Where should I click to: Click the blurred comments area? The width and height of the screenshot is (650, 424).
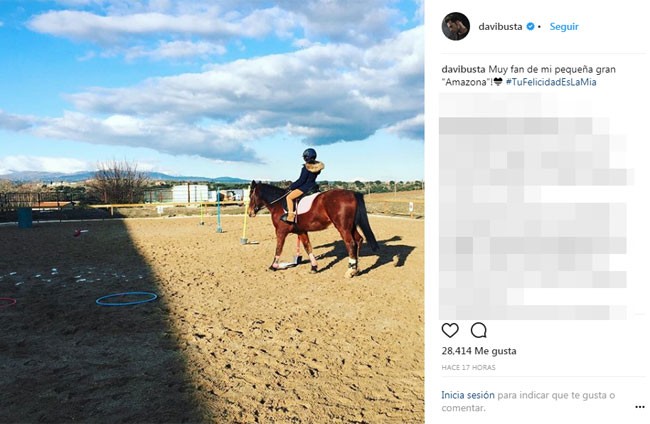[x=535, y=206]
